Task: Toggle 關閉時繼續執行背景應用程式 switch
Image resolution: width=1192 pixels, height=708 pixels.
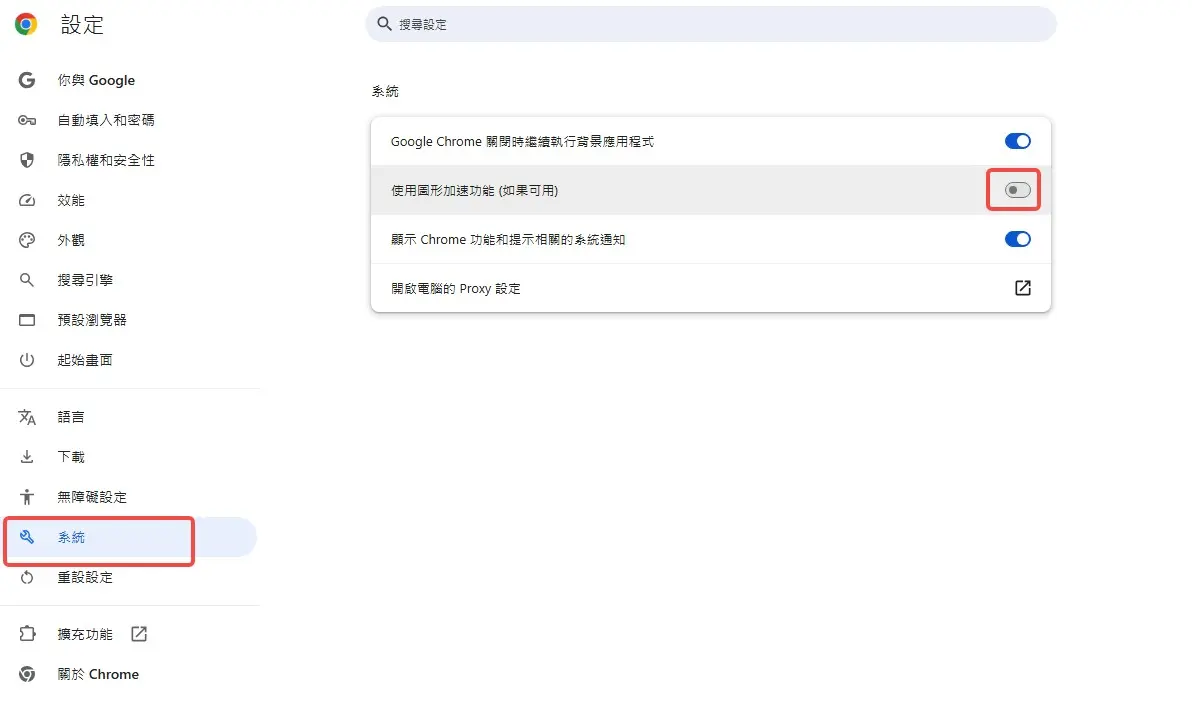Action: (x=1017, y=141)
